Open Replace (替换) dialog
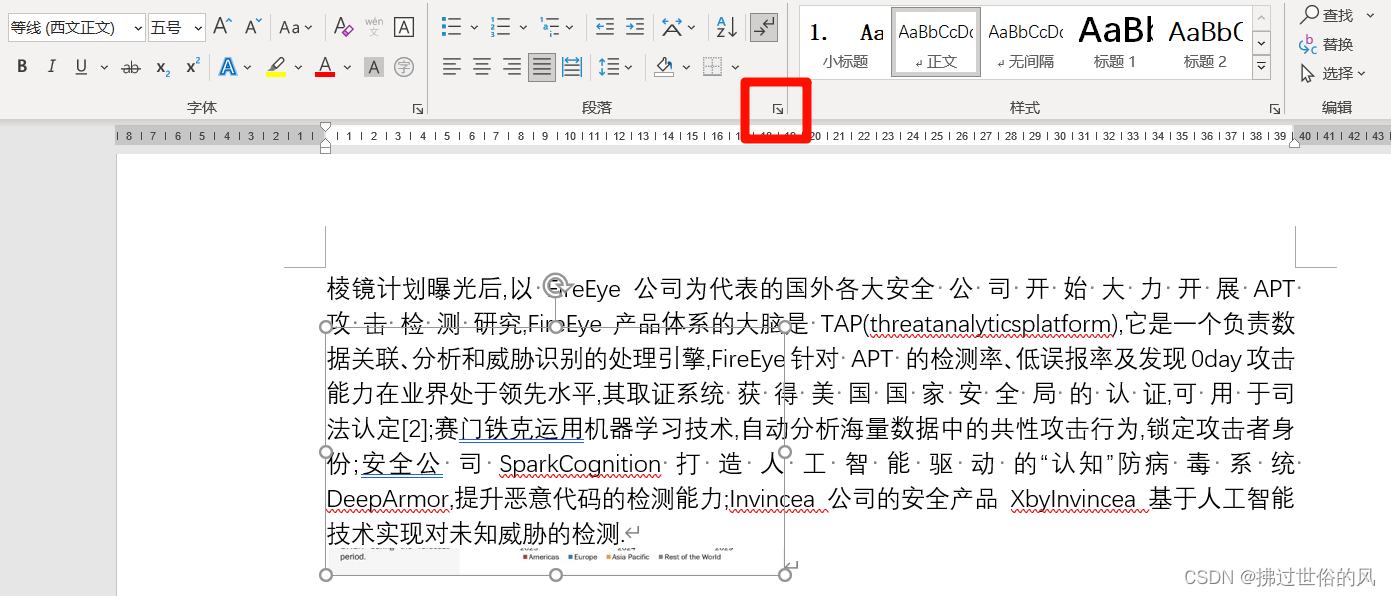1391x596 pixels. click(x=1326, y=44)
